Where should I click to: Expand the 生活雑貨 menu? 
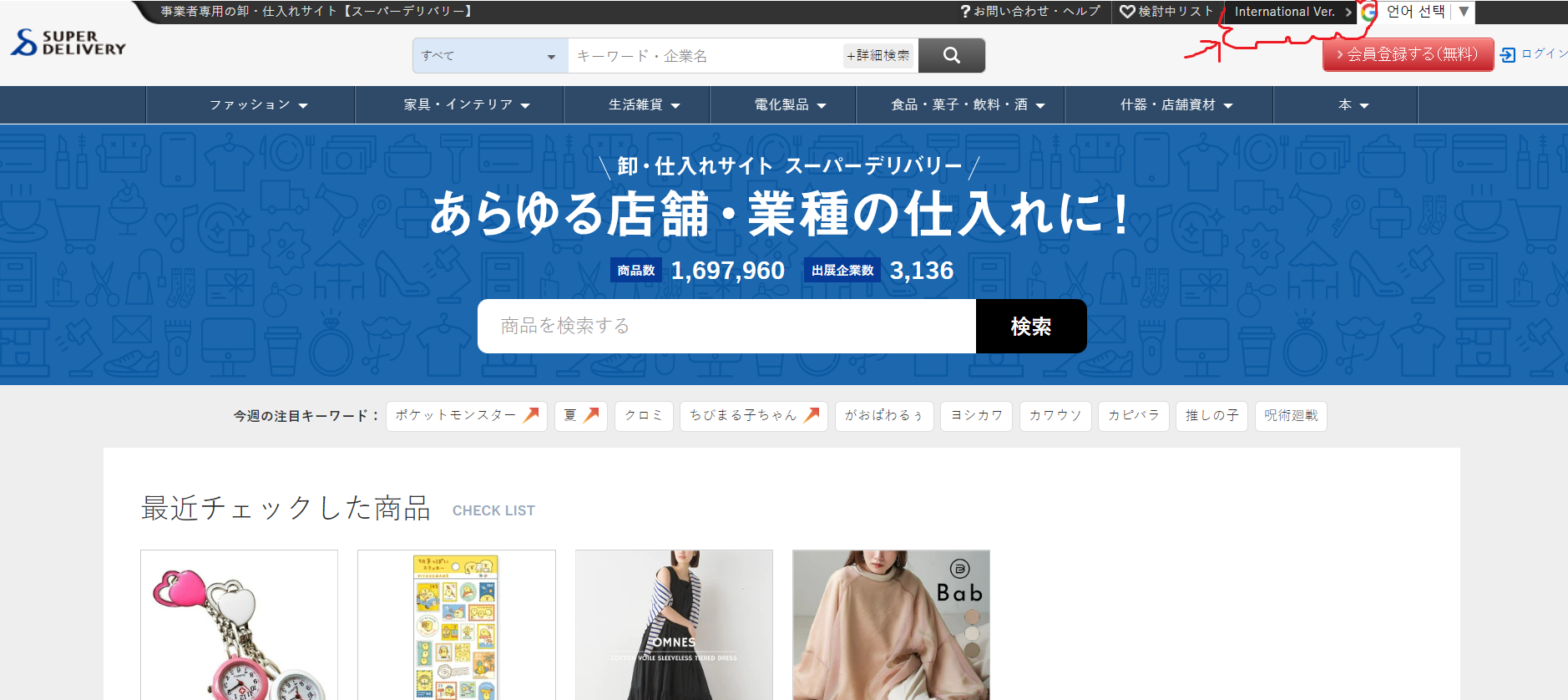pyautogui.click(x=637, y=104)
